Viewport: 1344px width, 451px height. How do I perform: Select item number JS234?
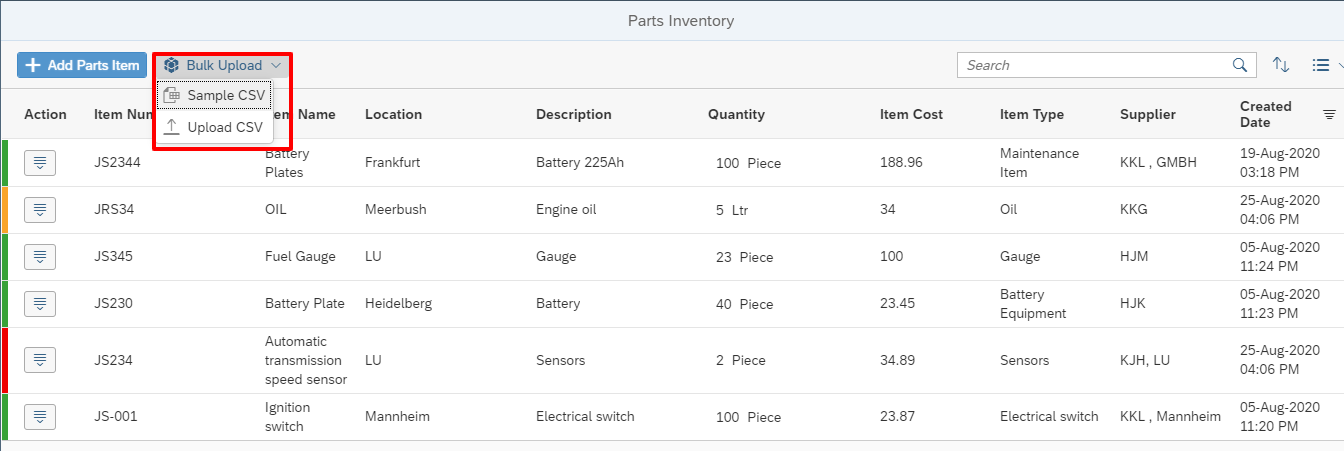point(113,360)
